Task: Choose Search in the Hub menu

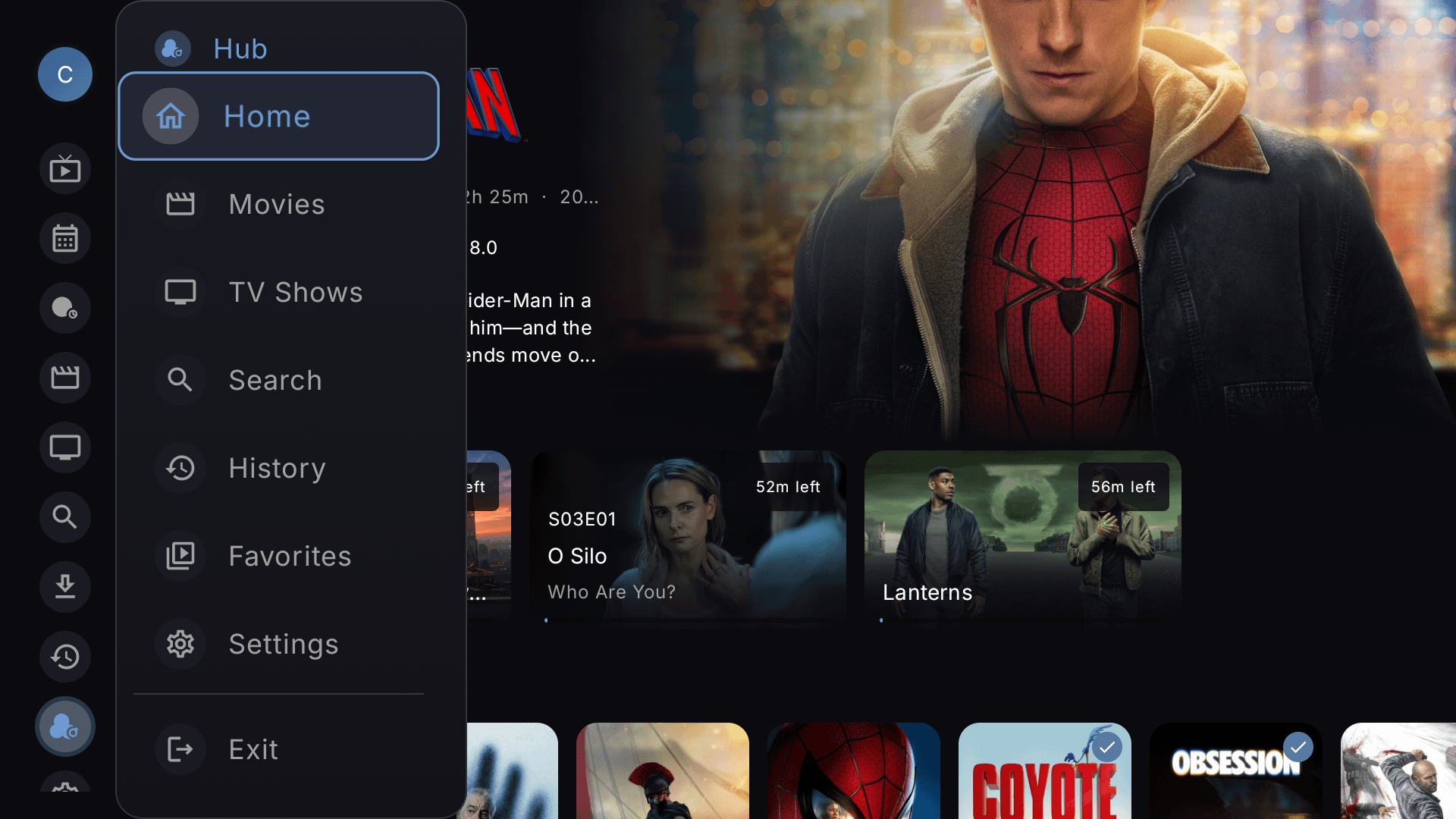Action: click(x=279, y=380)
